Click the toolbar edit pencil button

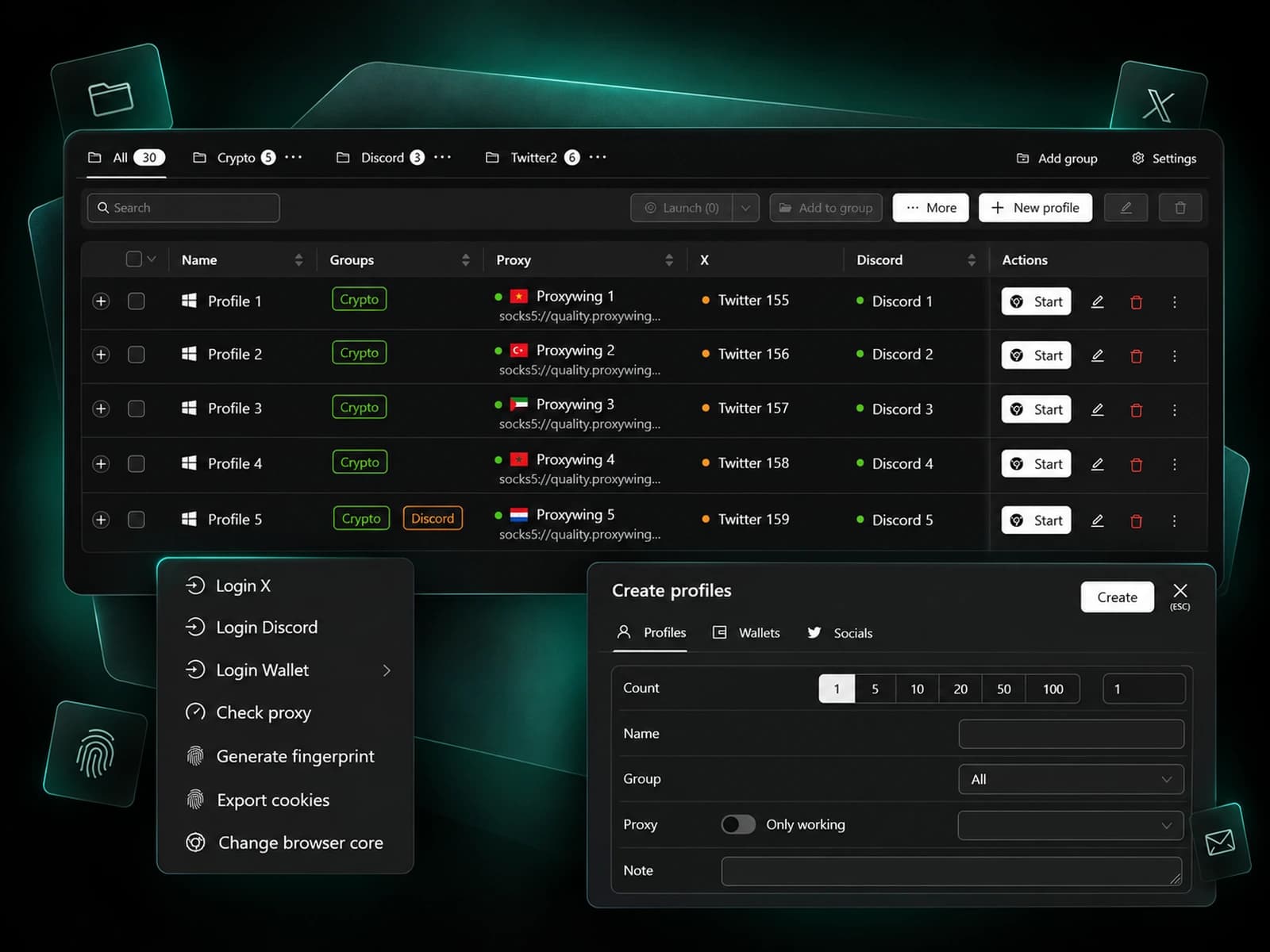(1126, 208)
